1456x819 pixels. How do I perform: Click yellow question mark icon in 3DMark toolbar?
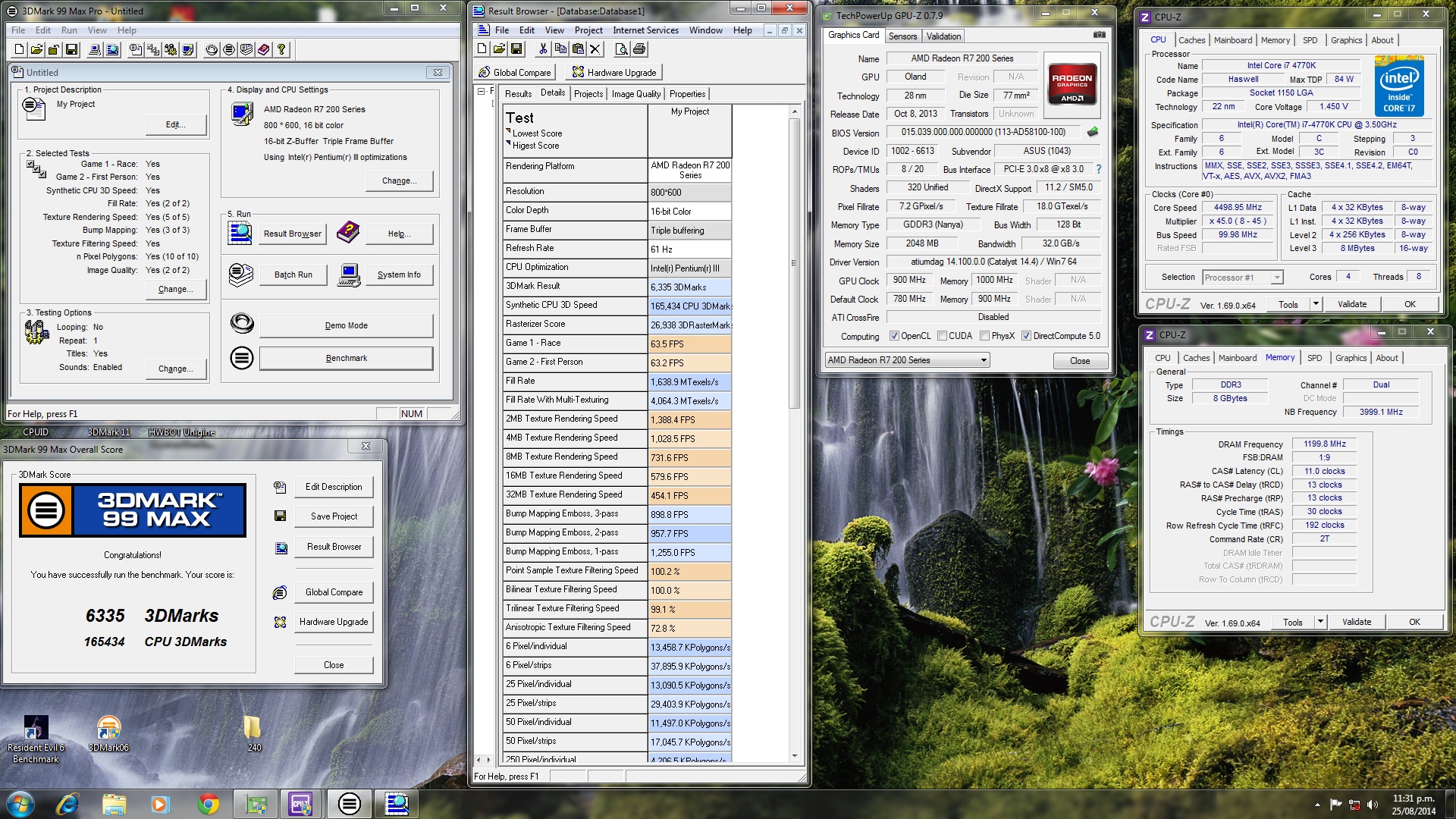[x=281, y=50]
